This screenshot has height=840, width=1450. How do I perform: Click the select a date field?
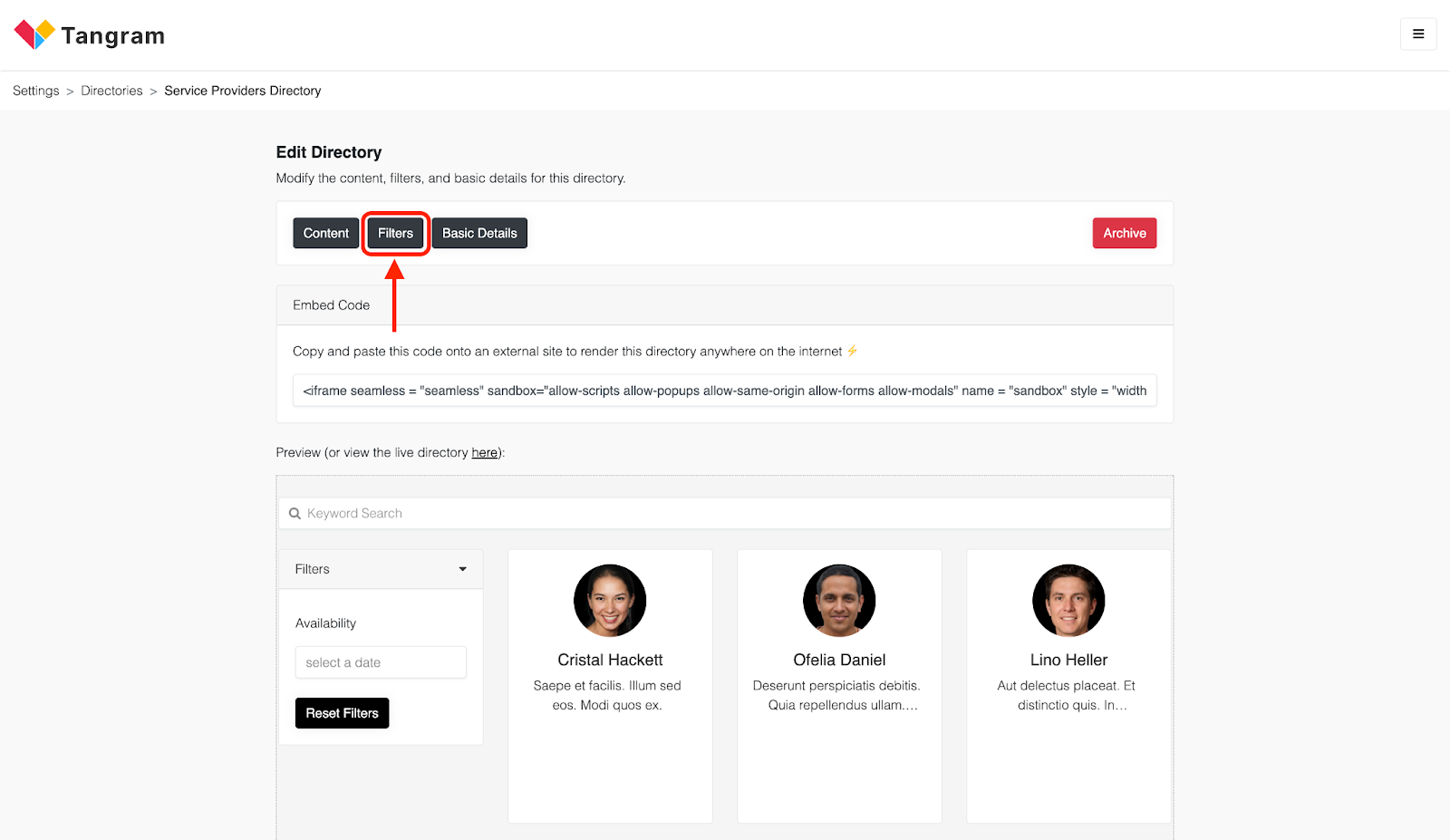coord(381,662)
